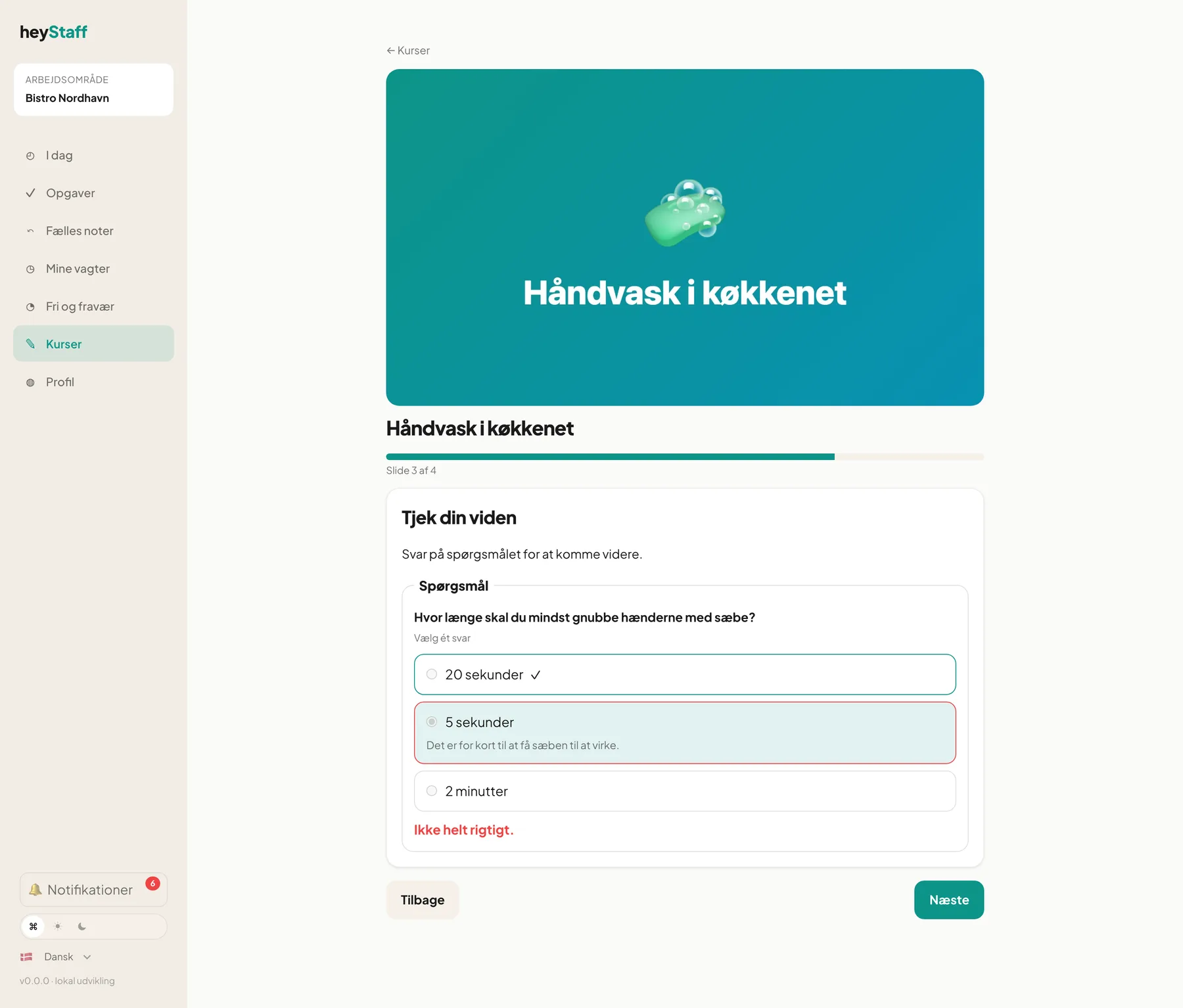This screenshot has height=1008, width=1183.
Task: Click the Tilbage button
Action: 423,900
